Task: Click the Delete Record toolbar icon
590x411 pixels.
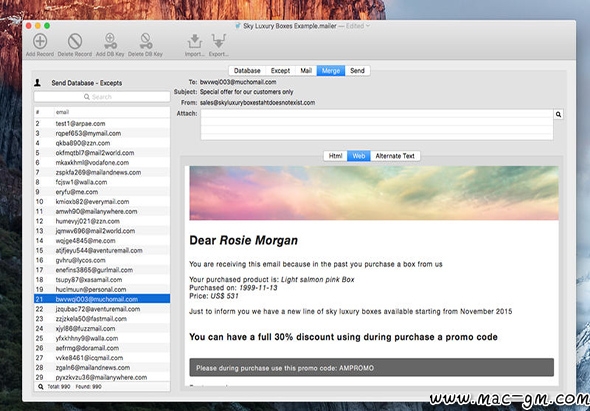Action: pyautogui.click(x=75, y=41)
